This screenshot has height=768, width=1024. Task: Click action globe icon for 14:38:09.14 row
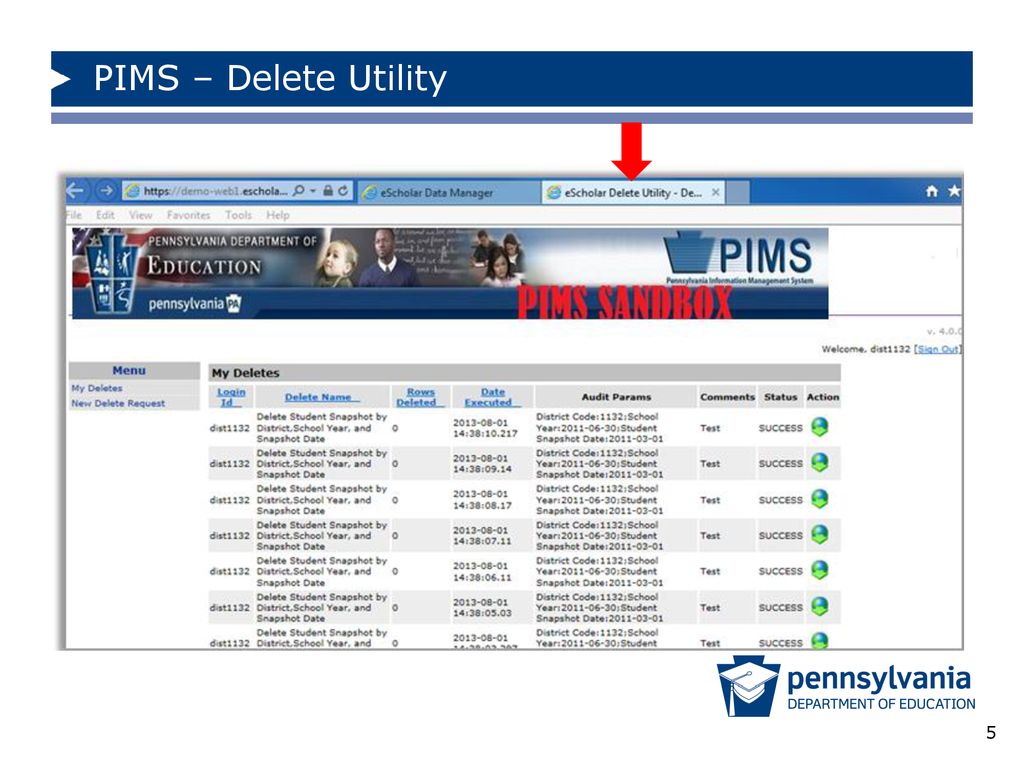point(820,462)
